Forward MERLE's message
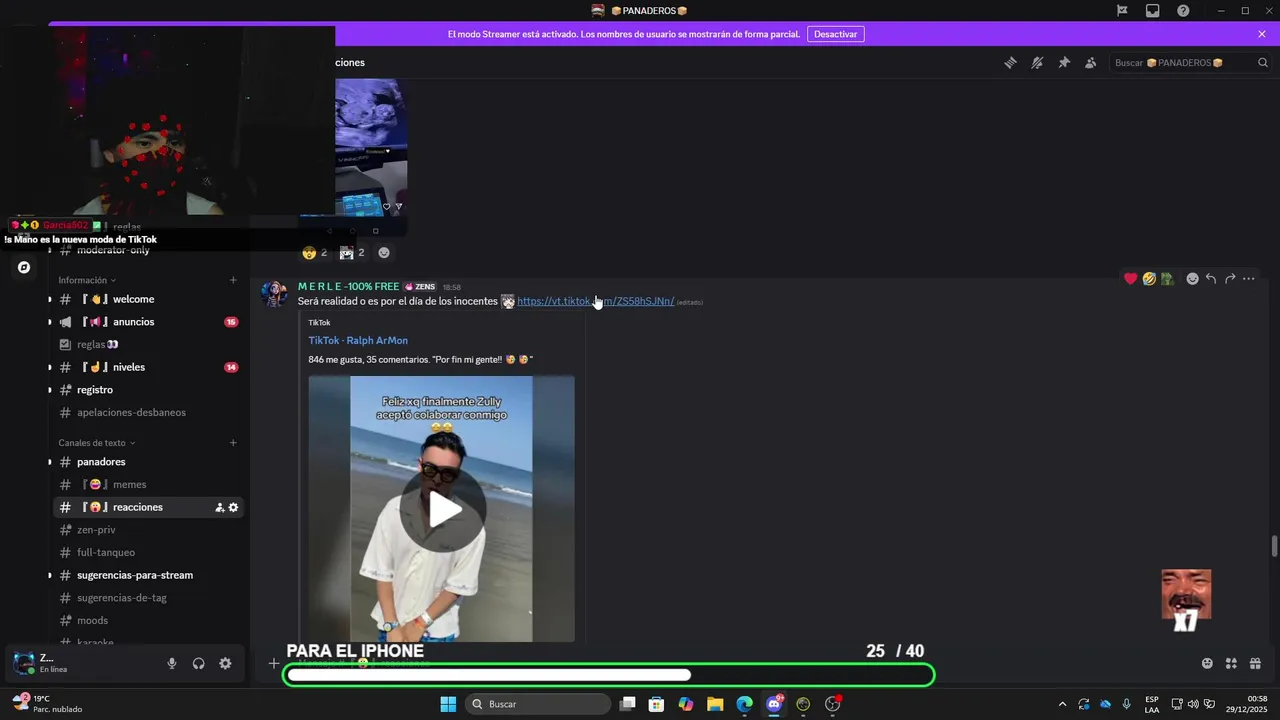Viewport: 1280px width, 720px height. 1230,279
